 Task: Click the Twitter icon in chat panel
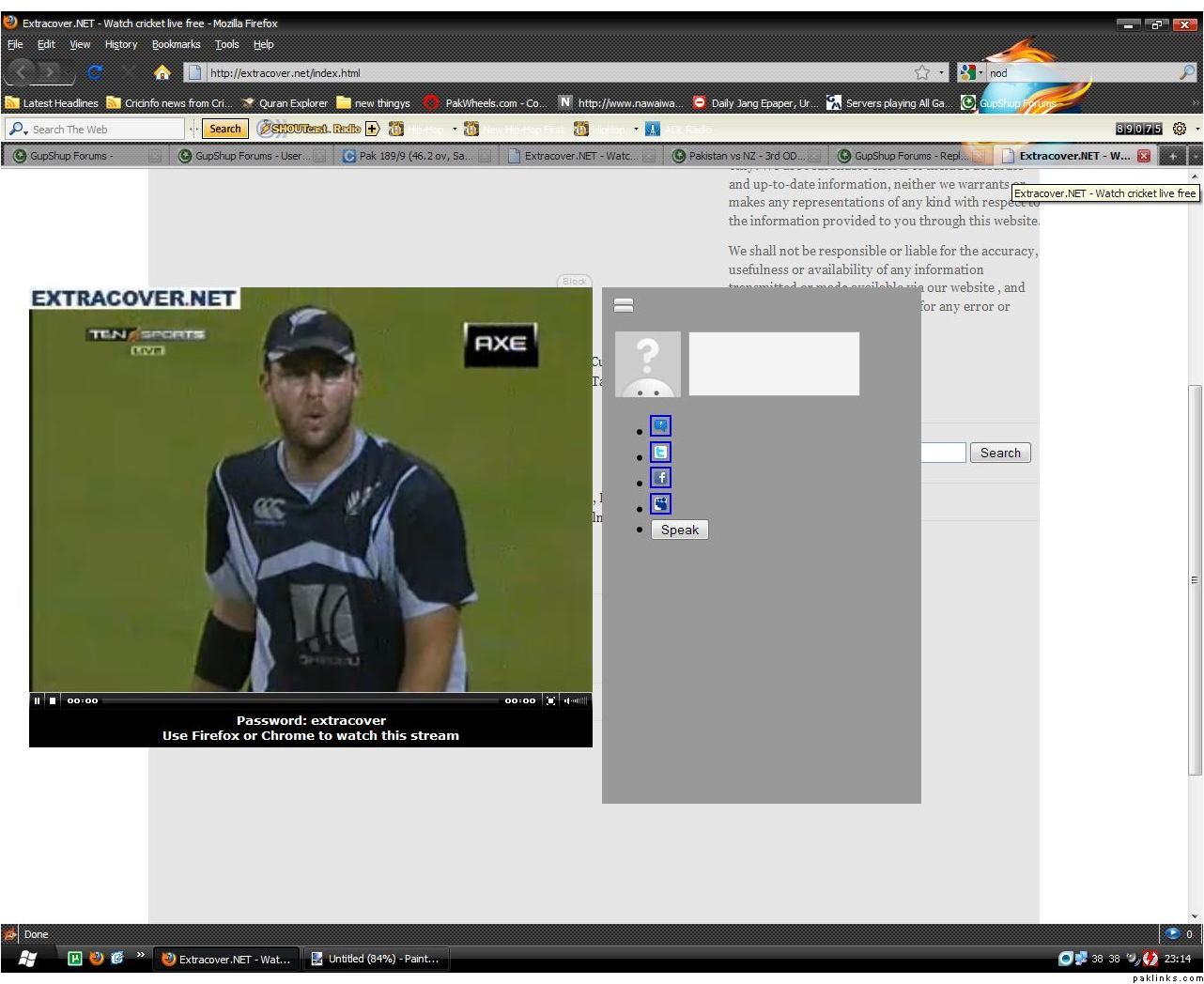[660, 453]
